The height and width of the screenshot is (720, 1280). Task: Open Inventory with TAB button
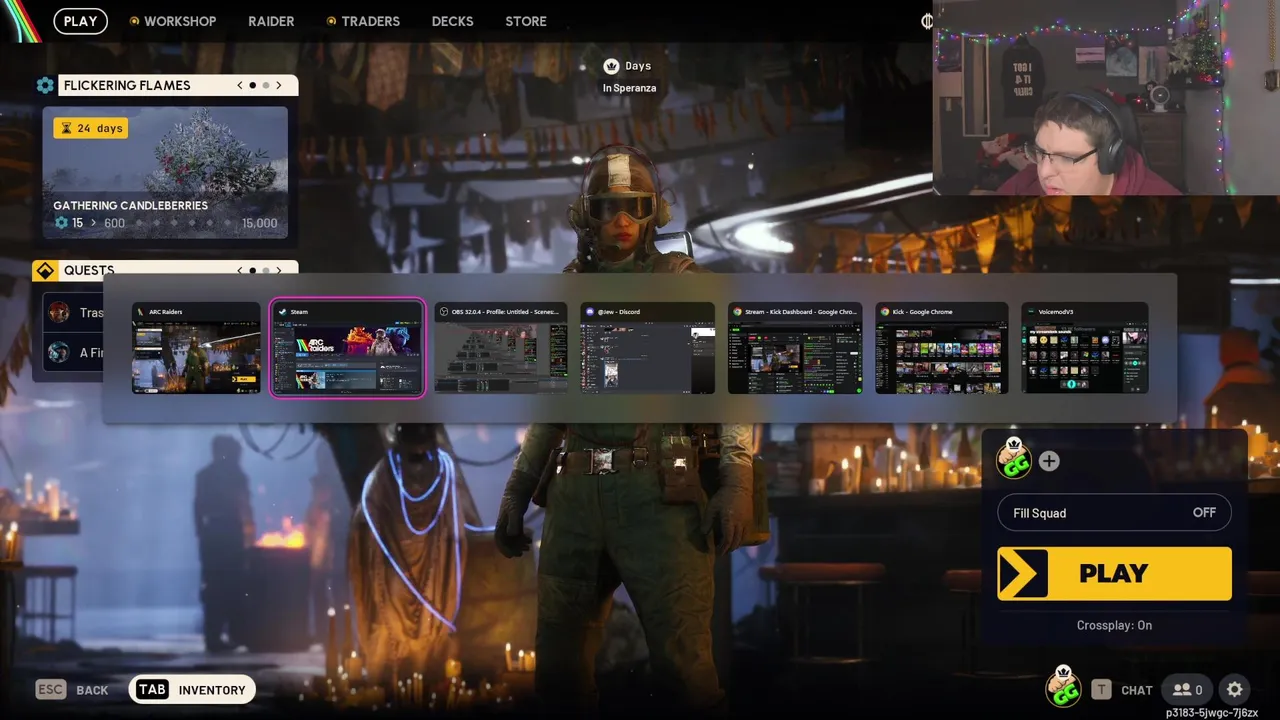click(192, 690)
